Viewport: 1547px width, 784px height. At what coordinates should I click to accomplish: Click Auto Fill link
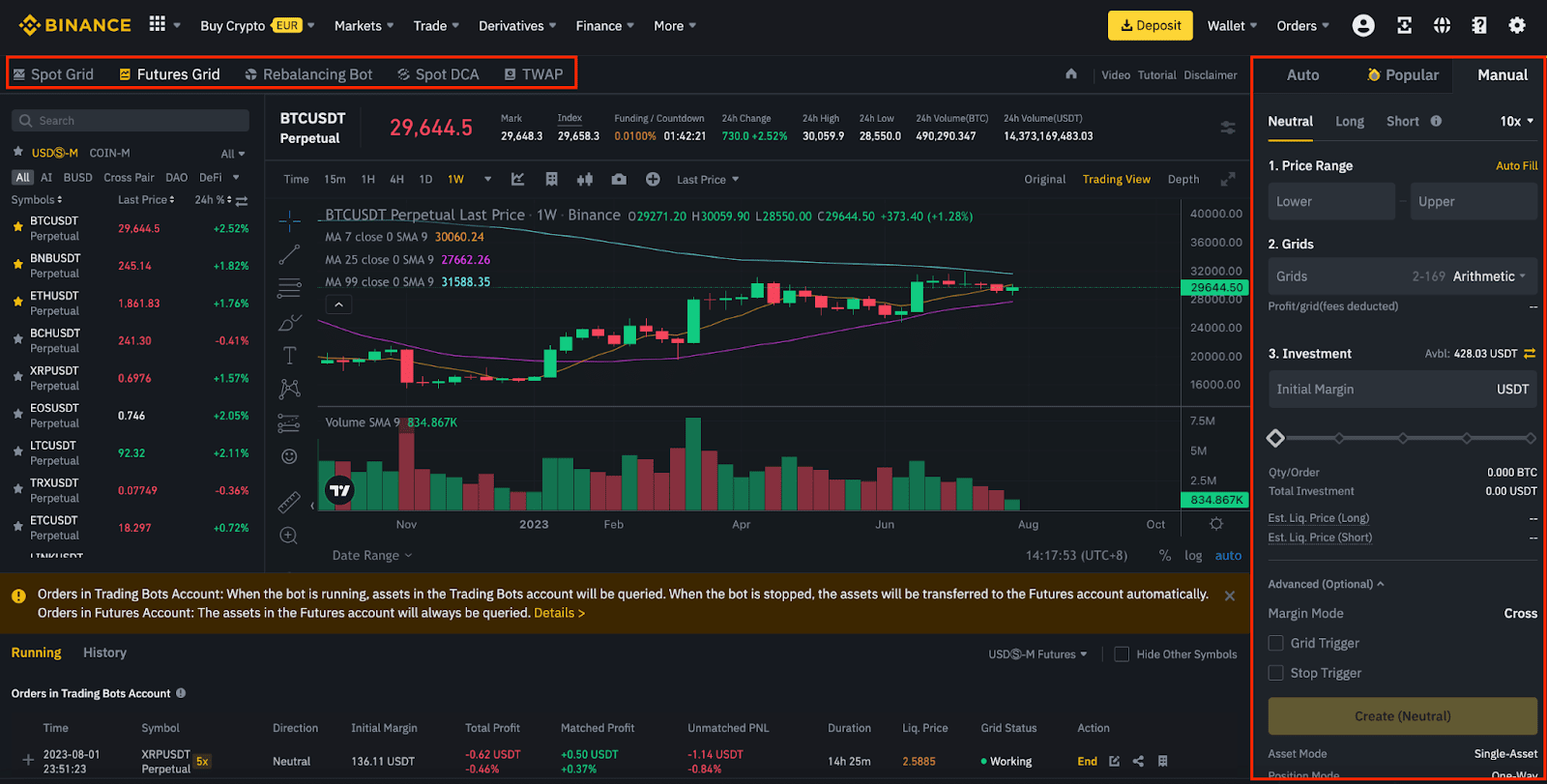click(x=1516, y=166)
